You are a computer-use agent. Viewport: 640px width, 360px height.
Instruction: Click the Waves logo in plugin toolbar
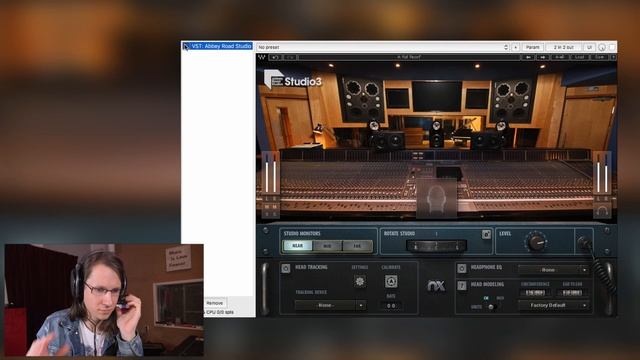pyautogui.click(x=262, y=58)
